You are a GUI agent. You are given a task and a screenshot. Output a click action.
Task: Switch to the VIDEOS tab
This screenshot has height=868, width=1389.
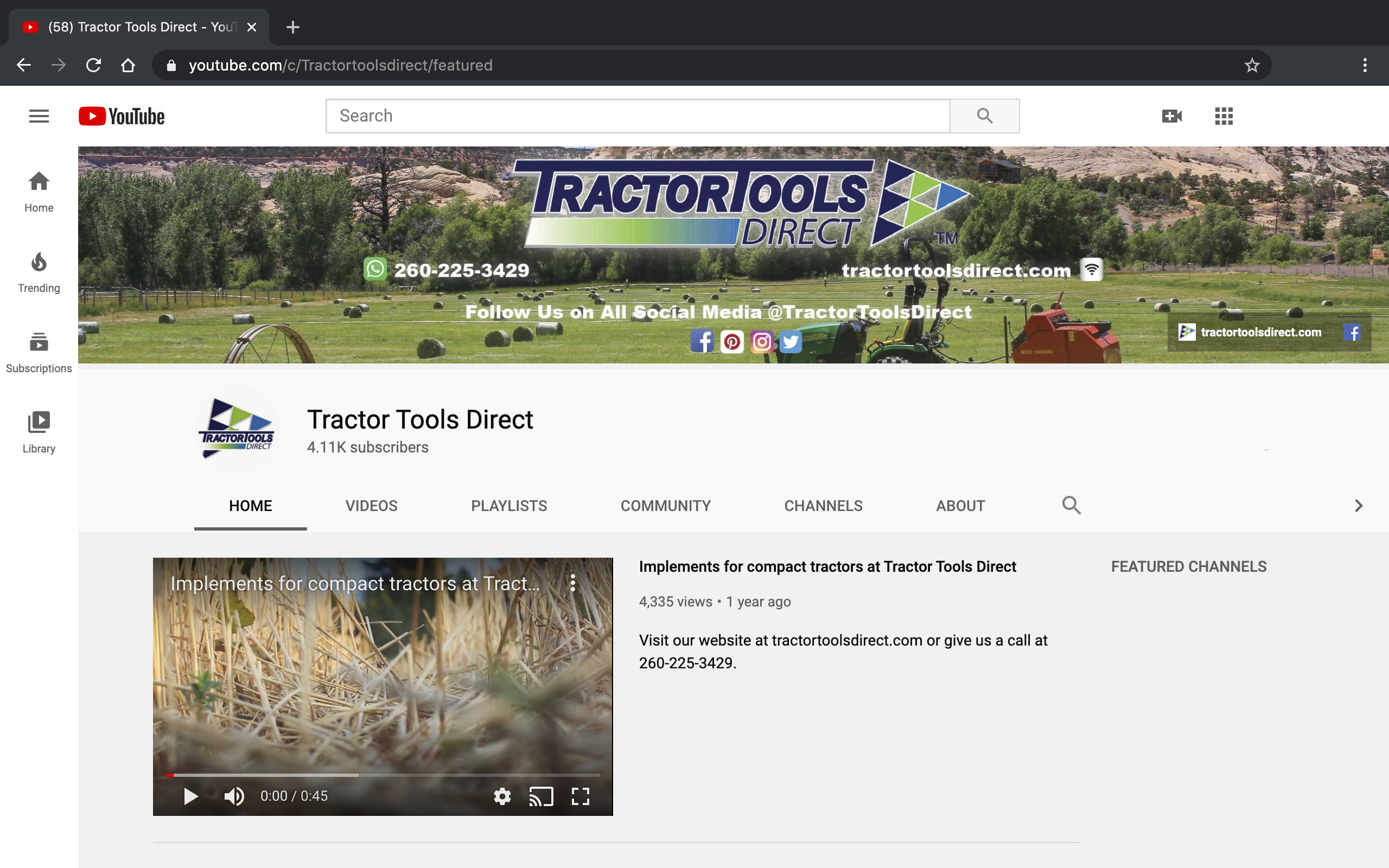(371, 506)
